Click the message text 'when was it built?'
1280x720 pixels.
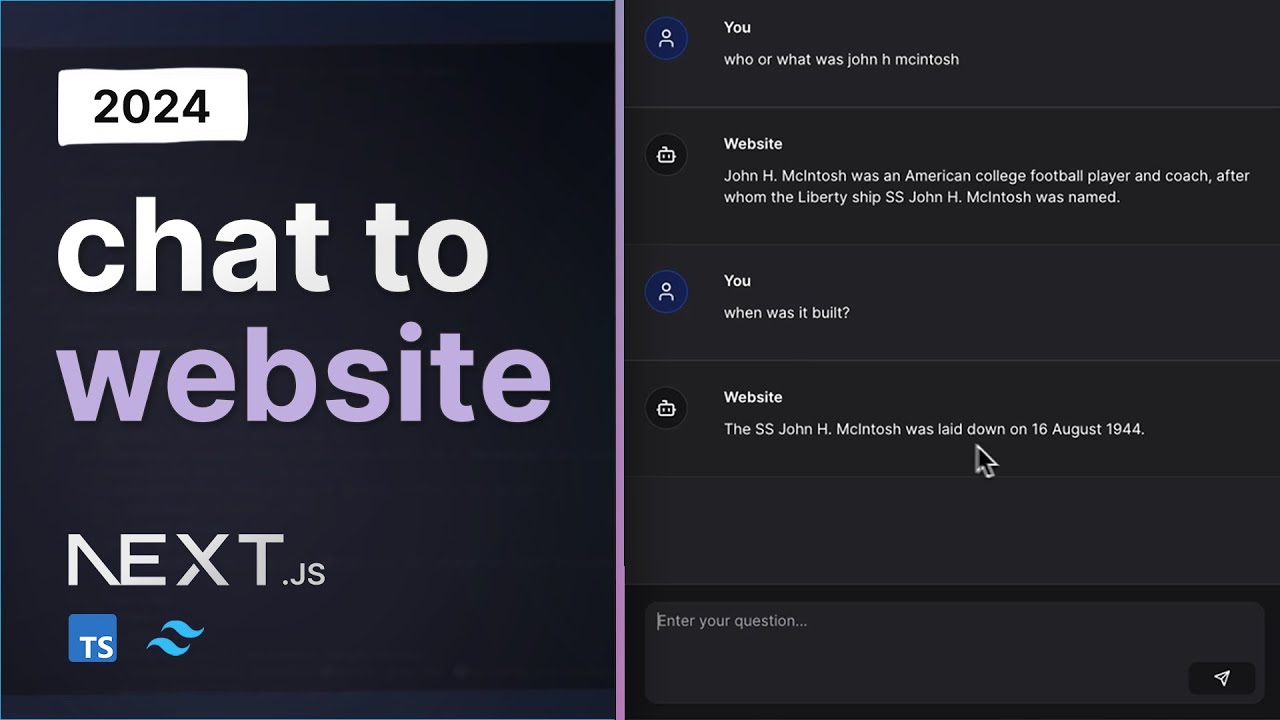787,312
